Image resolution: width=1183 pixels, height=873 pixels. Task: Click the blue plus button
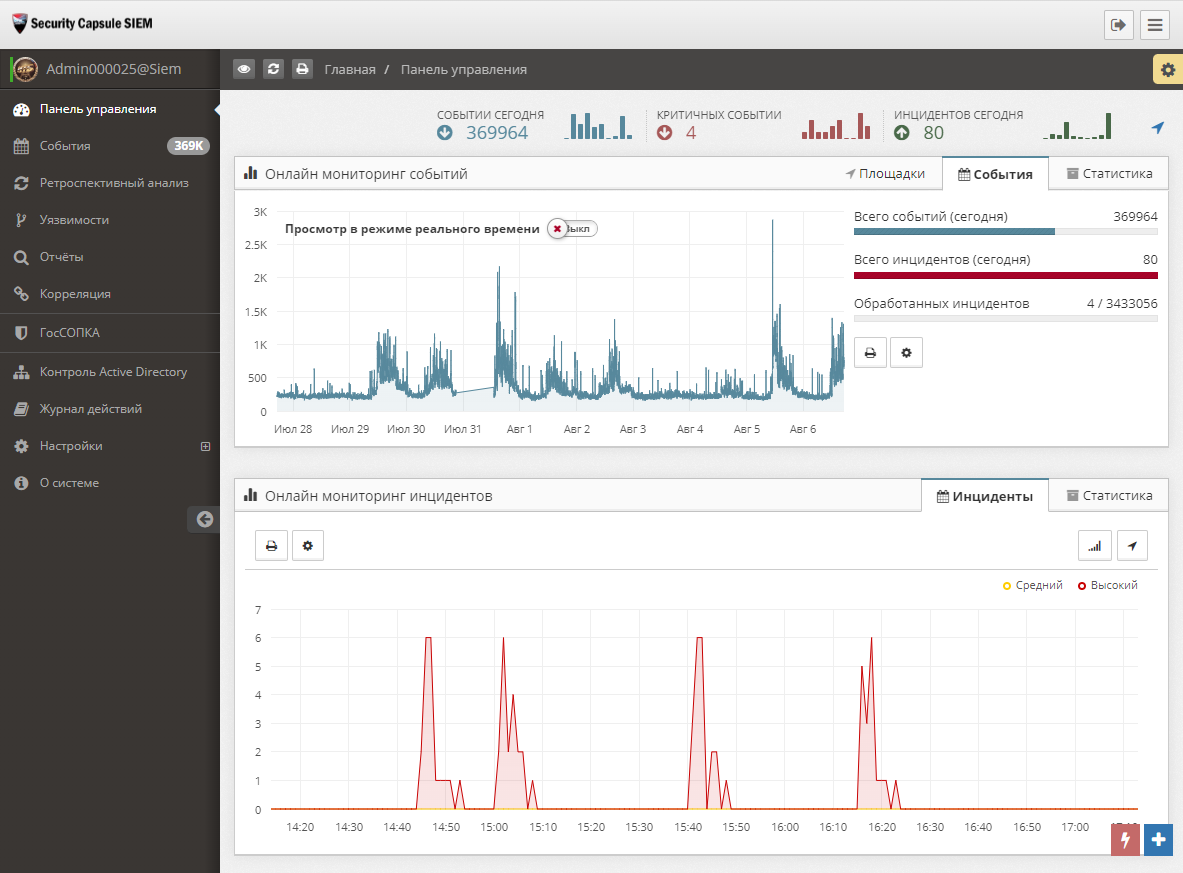(x=1158, y=840)
